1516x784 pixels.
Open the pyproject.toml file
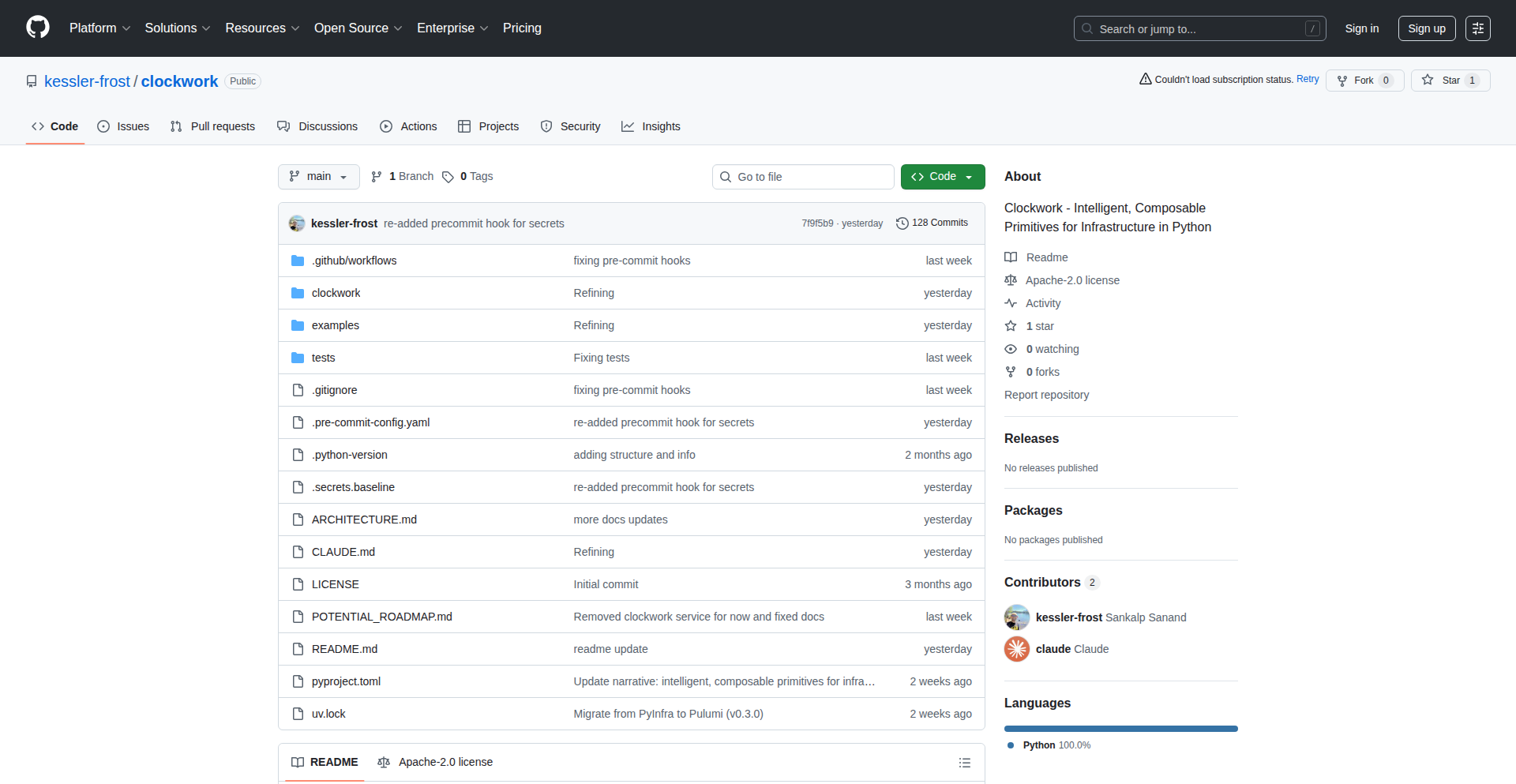tap(346, 681)
